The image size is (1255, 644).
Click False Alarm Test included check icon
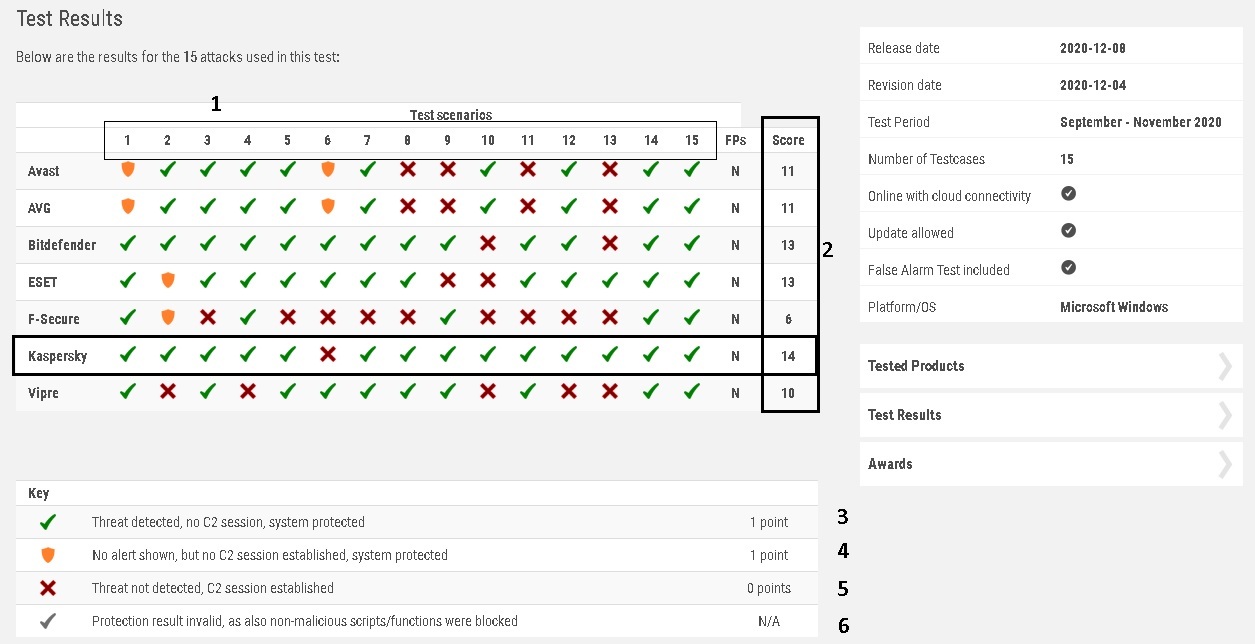1068,268
